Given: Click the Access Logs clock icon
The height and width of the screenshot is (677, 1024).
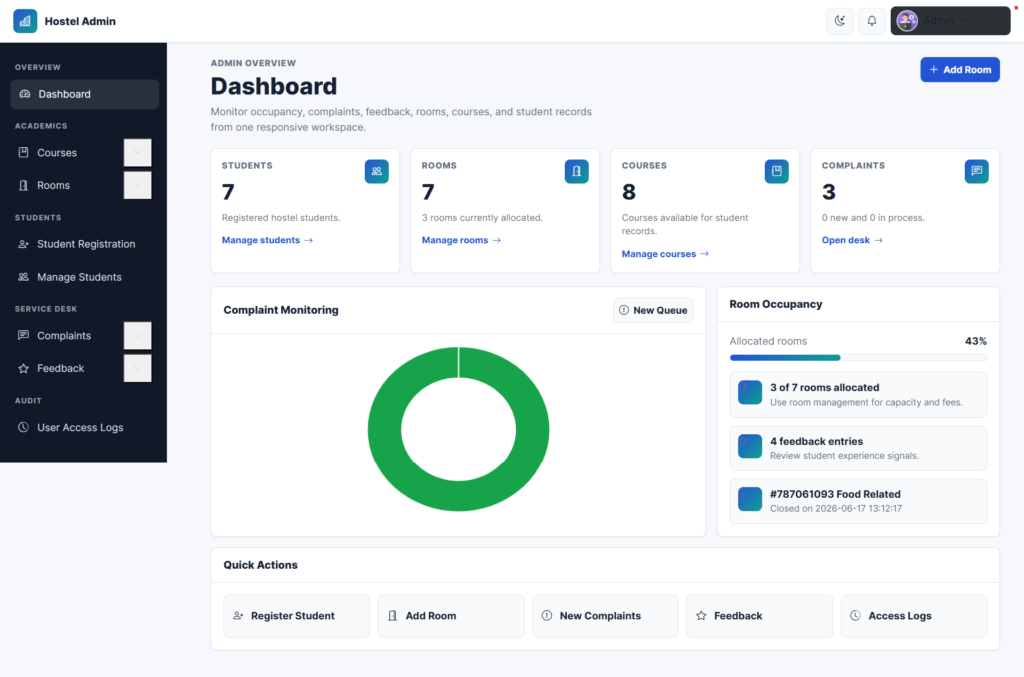Looking at the screenshot, I should [856, 616].
